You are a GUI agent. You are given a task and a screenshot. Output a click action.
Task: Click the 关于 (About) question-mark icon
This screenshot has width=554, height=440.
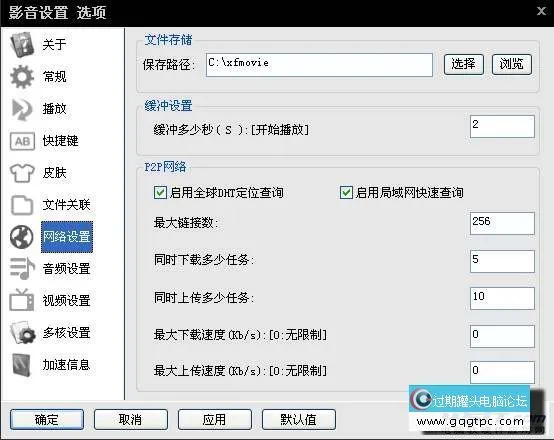(22, 45)
